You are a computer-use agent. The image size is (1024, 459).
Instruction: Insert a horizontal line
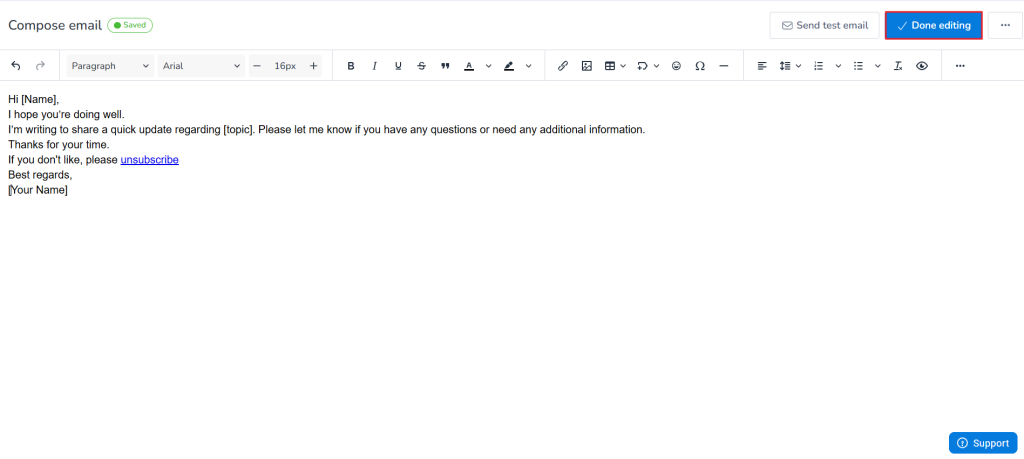click(x=724, y=66)
